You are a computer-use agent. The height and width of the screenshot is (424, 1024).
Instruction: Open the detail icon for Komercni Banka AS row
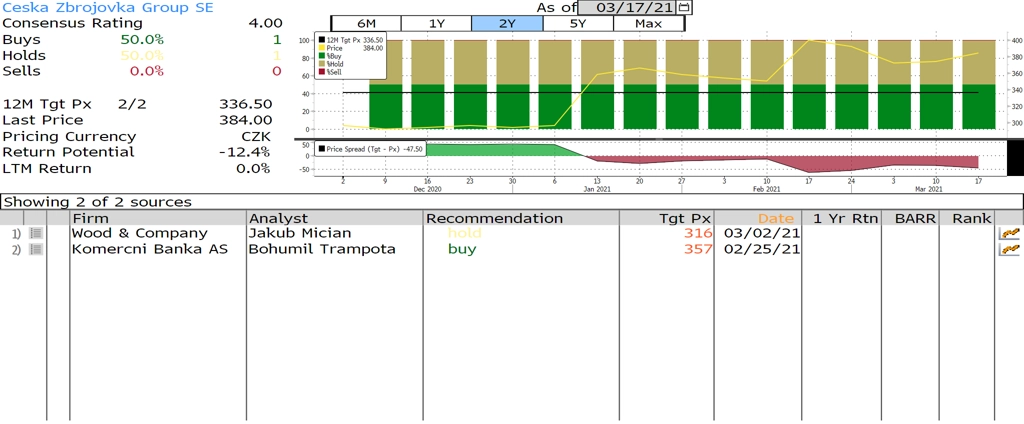pos(37,249)
